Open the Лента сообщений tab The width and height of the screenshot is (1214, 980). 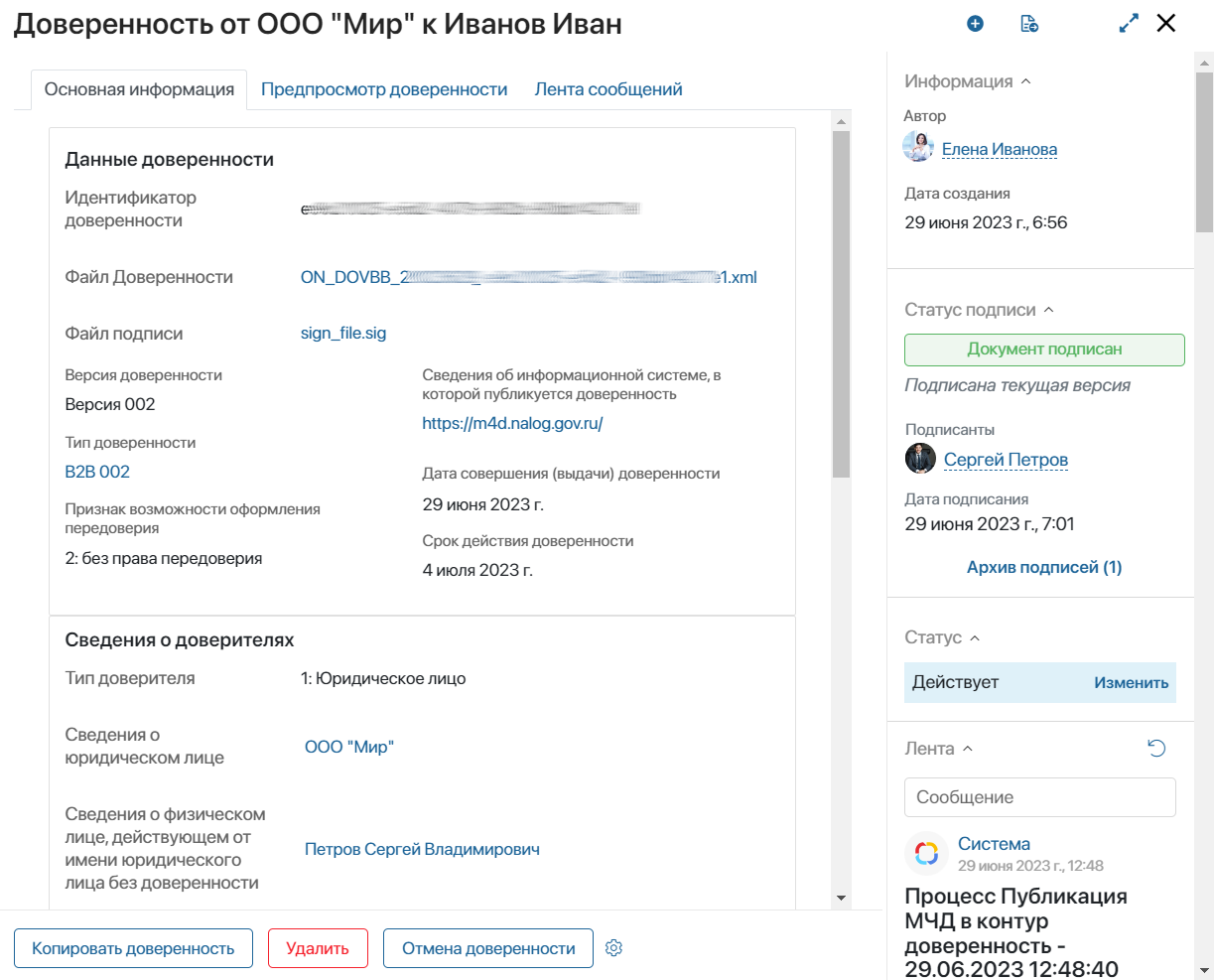[608, 89]
